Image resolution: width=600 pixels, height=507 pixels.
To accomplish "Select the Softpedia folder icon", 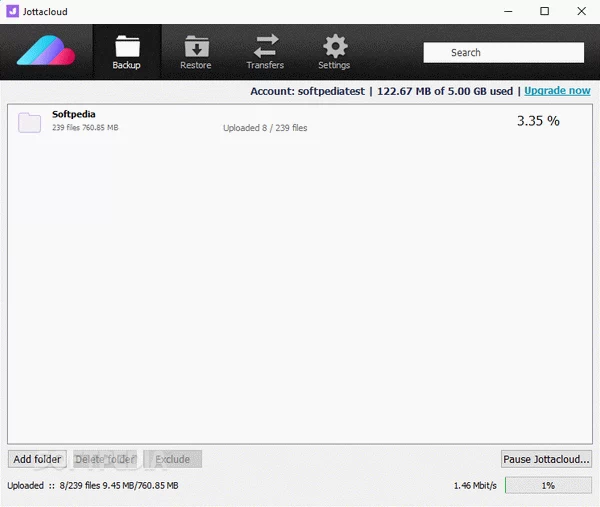I will point(29,122).
